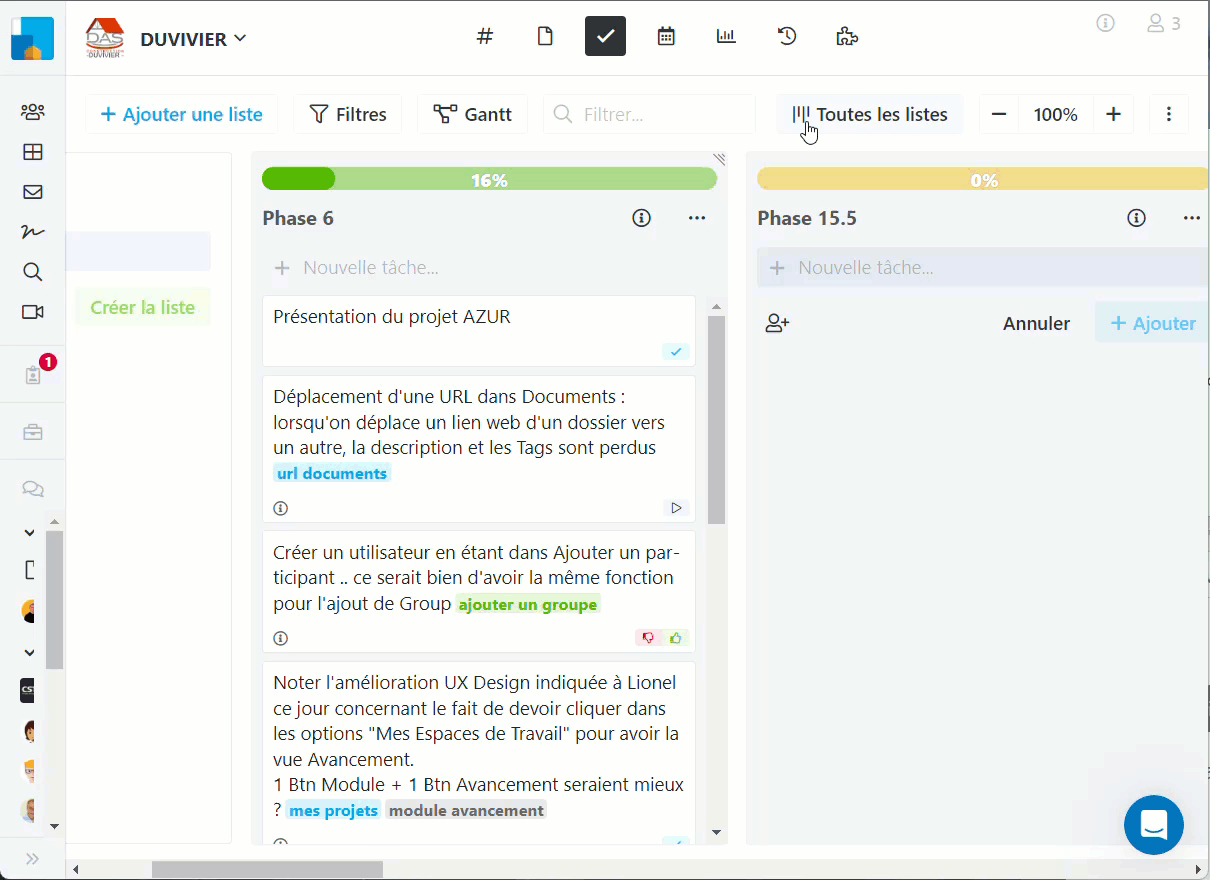Click the horizontal scrollbar thumb
This screenshot has height=880, width=1210.
pos(267,869)
